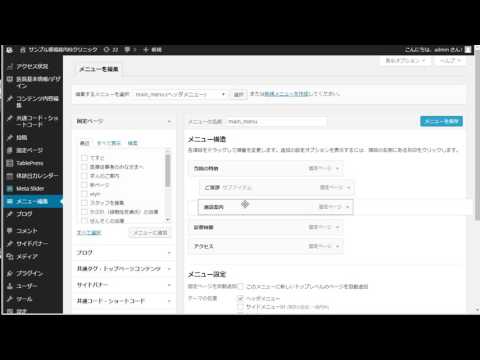Image resolution: width=480 pixels, height=360 pixels.
Task: Click the メニューの名前 main_menu input field
Action: click(x=276, y=122)
